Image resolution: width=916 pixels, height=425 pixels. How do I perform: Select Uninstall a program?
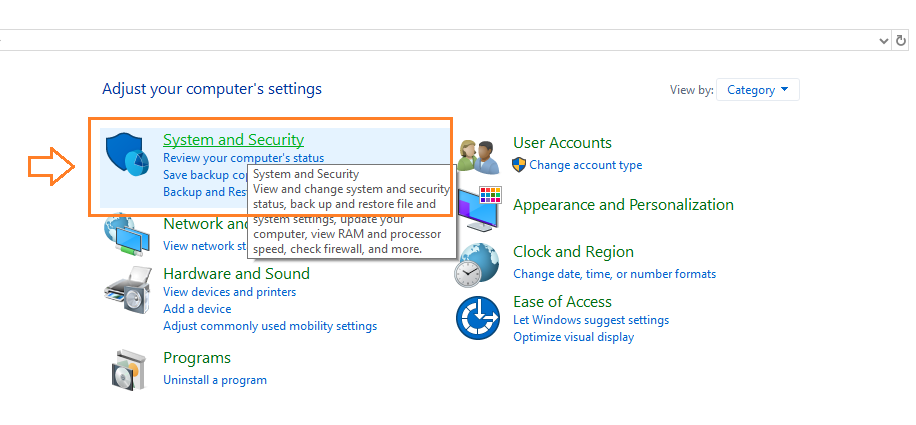[x=215, y=380]
